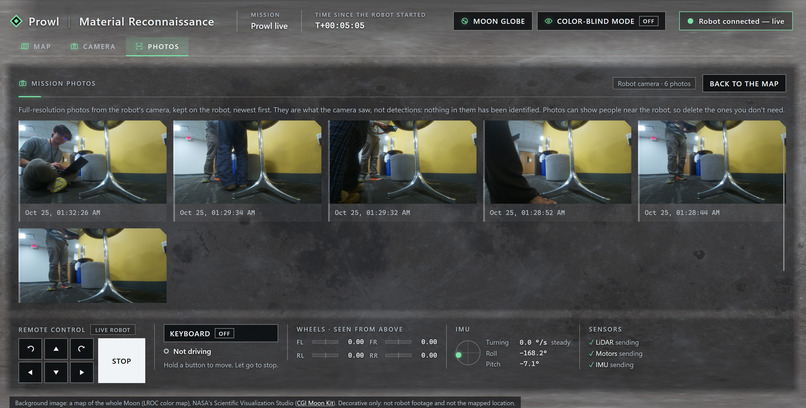The width and height of the screenshot is (806, 408).
Task: Click the 'Hold a button to move' hint
Action: click(221, 365)
